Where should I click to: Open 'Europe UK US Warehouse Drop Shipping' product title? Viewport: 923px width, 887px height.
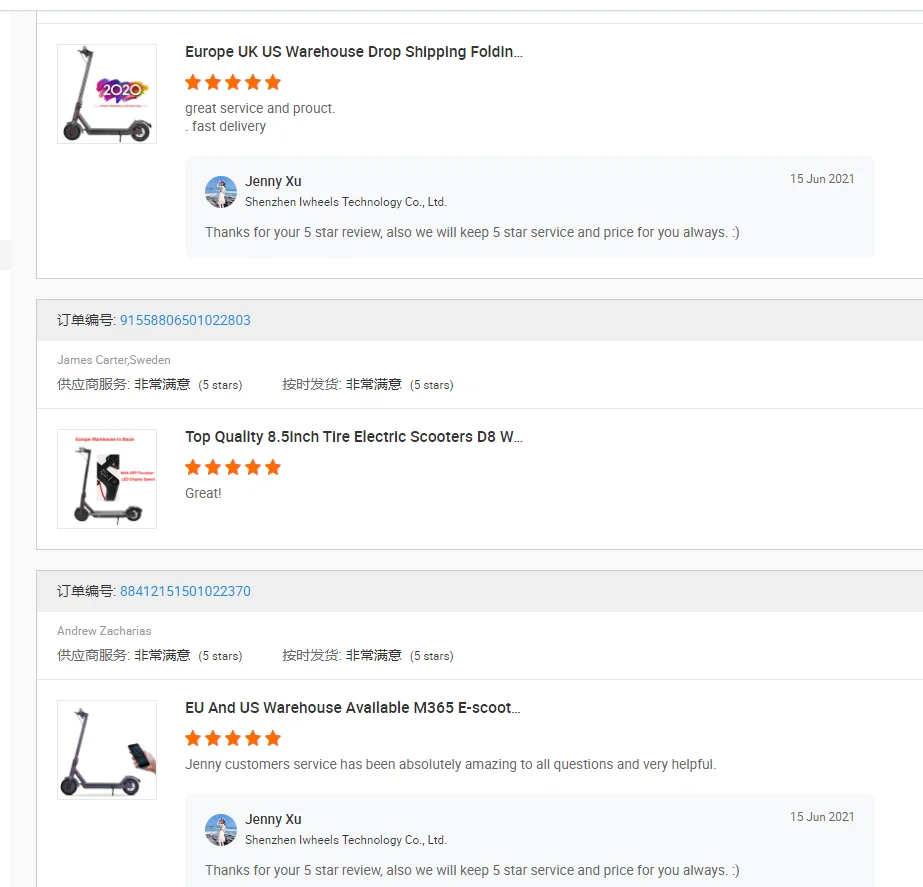click(x=354, y=52)
